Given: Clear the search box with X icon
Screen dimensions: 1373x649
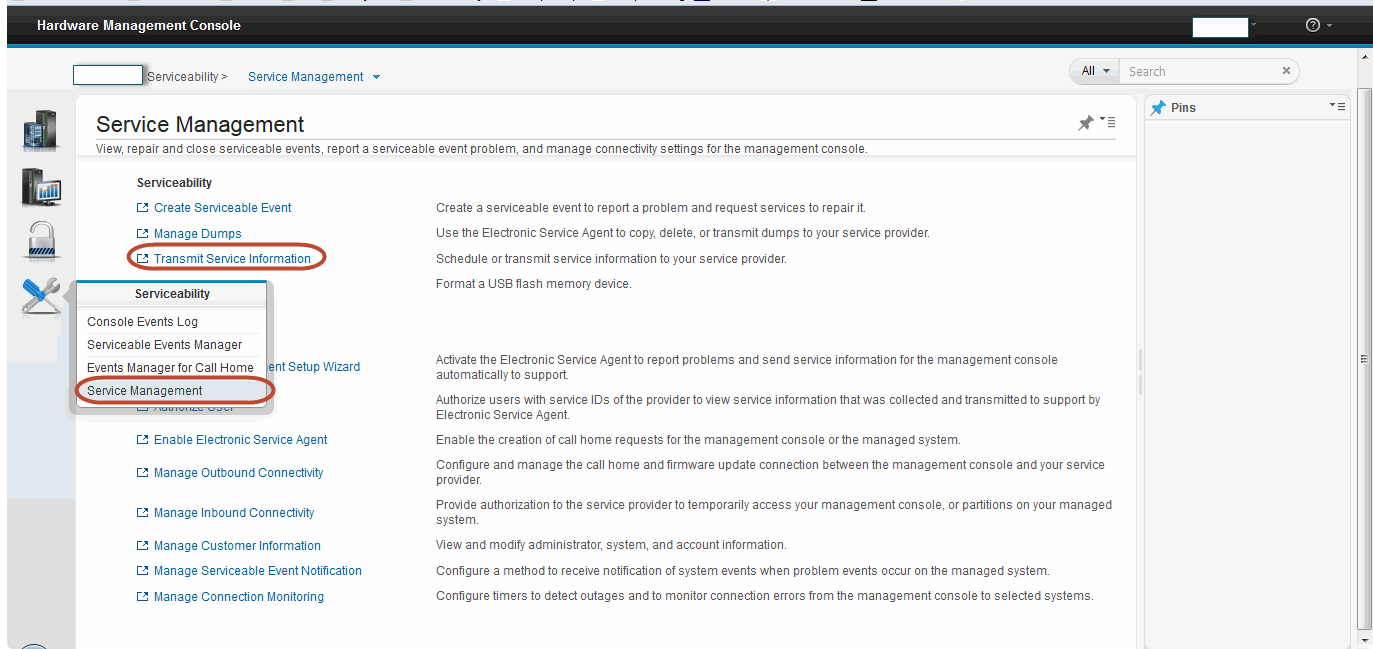Looking at the screenshot, I should coord(1286,71).
